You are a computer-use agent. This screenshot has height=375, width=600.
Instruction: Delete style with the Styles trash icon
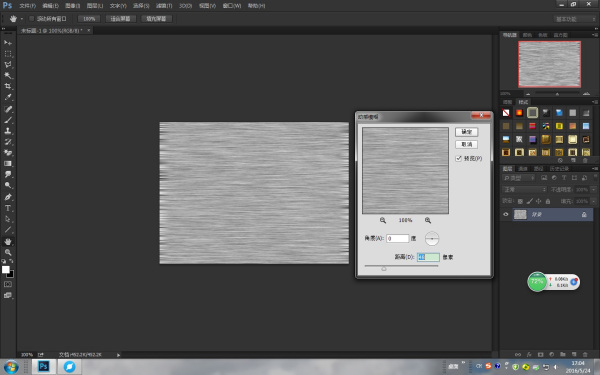click(x=585, y=161)
